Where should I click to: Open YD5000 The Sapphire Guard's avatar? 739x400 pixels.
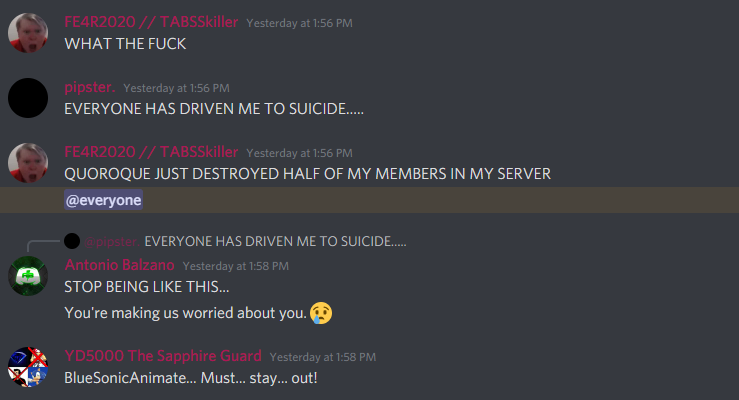click(x=28, y=367)
